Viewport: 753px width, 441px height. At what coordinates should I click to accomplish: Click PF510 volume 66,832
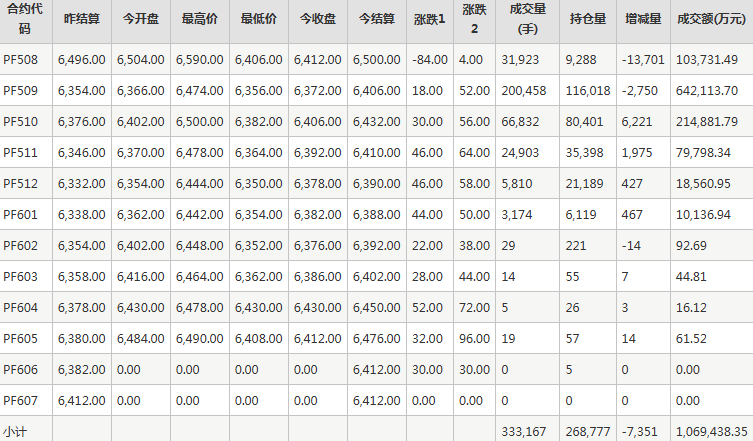[520, 122]
